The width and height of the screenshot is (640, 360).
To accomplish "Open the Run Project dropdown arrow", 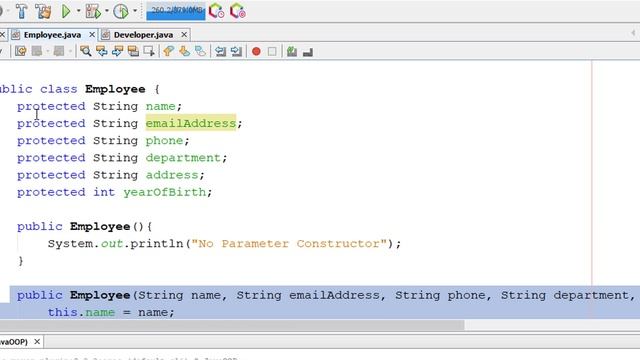I will point(78,11).
